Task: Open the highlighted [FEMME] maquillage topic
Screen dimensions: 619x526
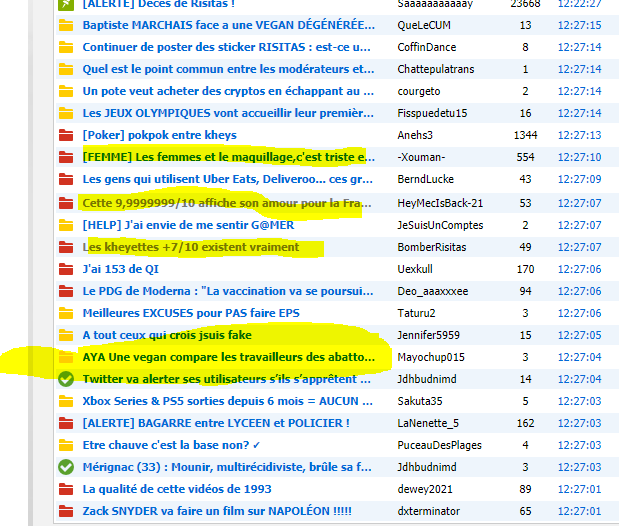Action: tap(224, 157)
